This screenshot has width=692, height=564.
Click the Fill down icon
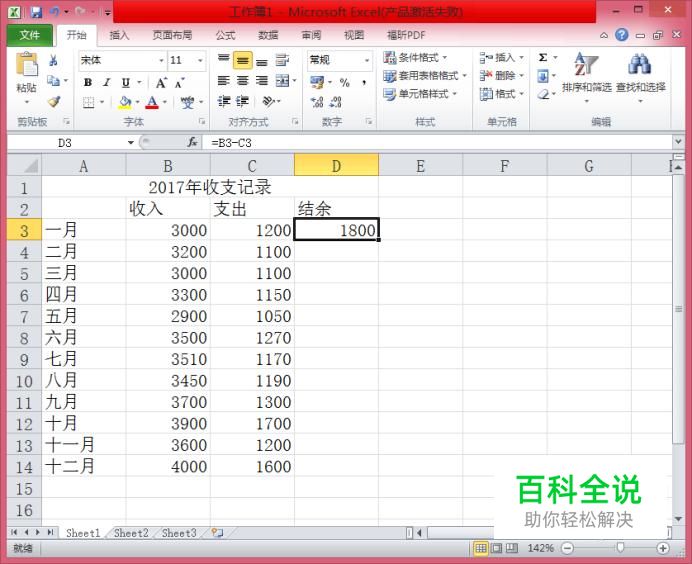543,76
